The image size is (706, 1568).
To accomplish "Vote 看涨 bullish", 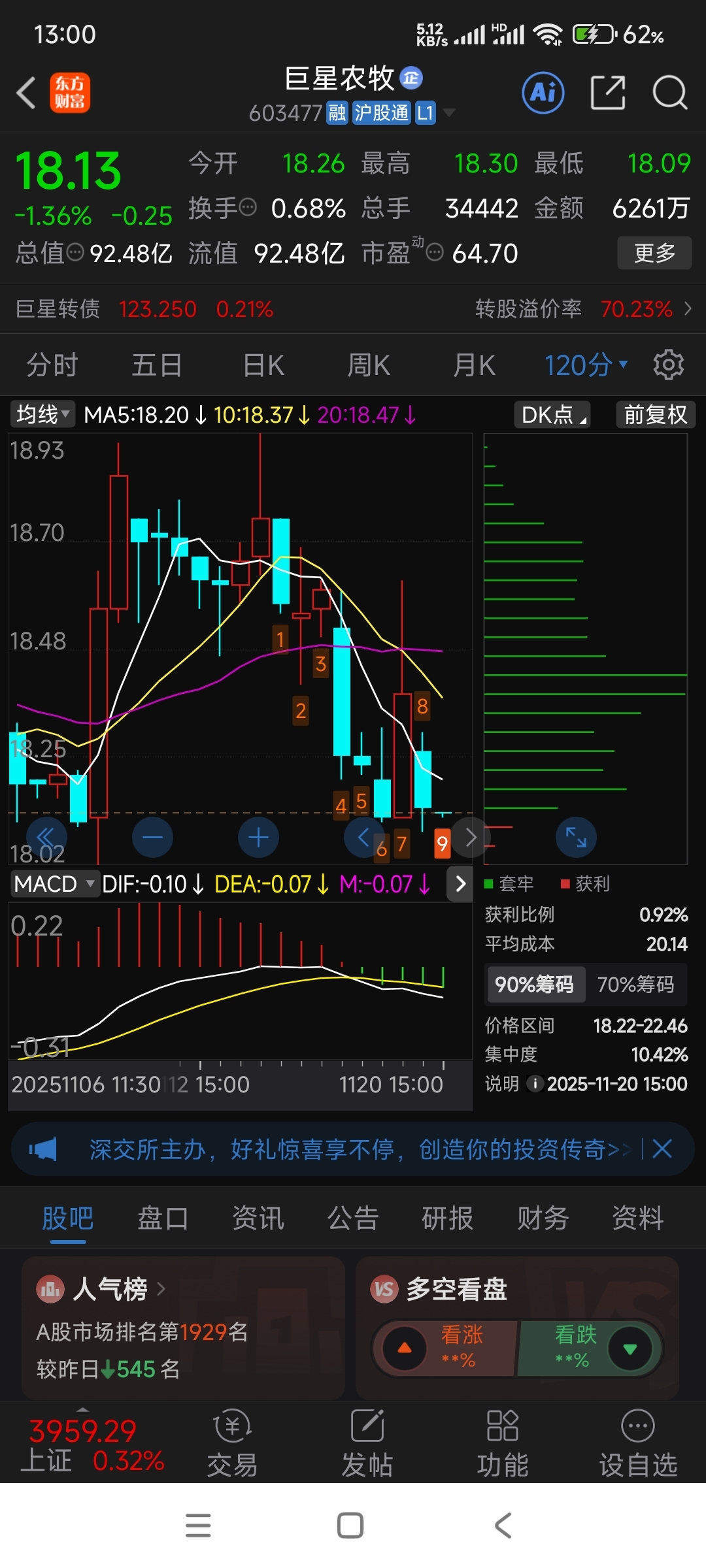I will 445,1348.
